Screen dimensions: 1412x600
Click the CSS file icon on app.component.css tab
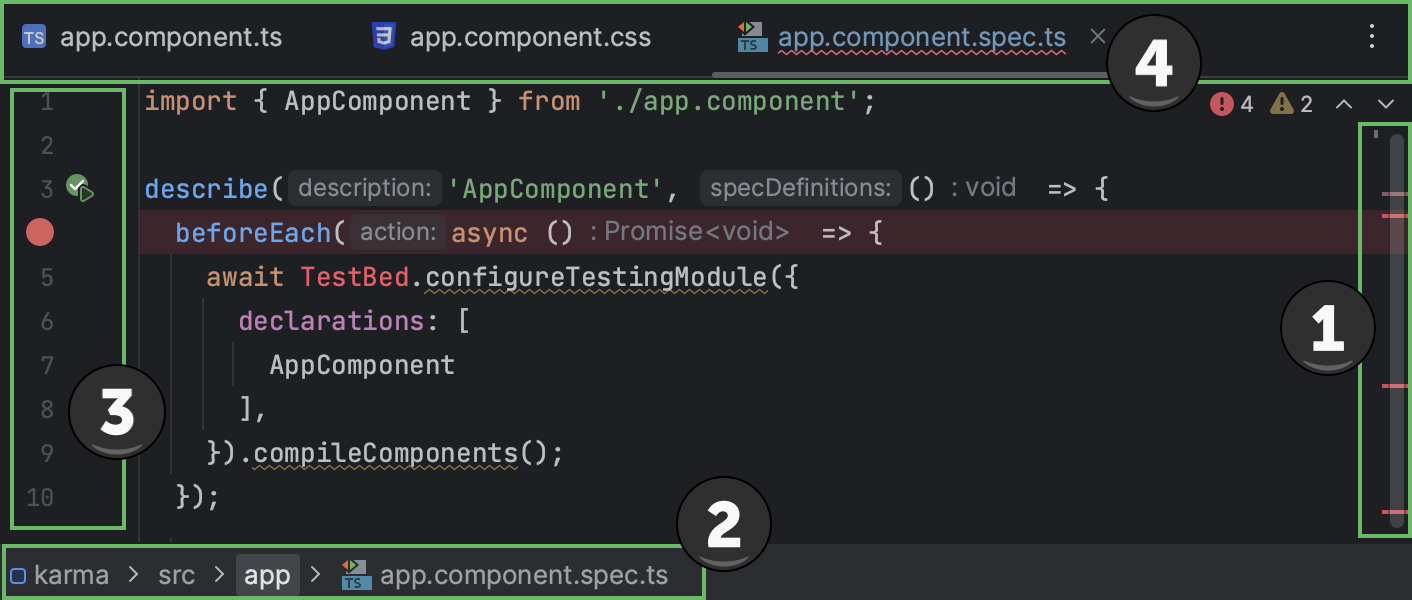click(383, 36)
